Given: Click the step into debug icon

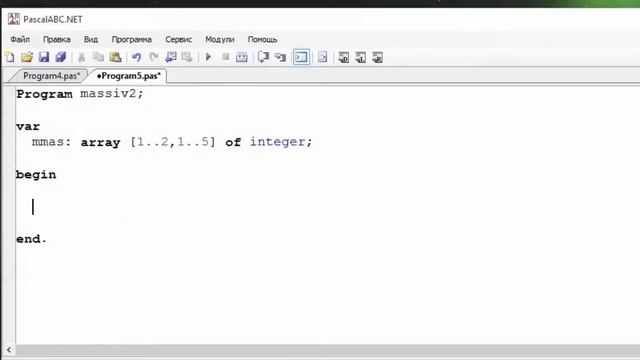Looking at the screenshot, I should click(280, 57).
